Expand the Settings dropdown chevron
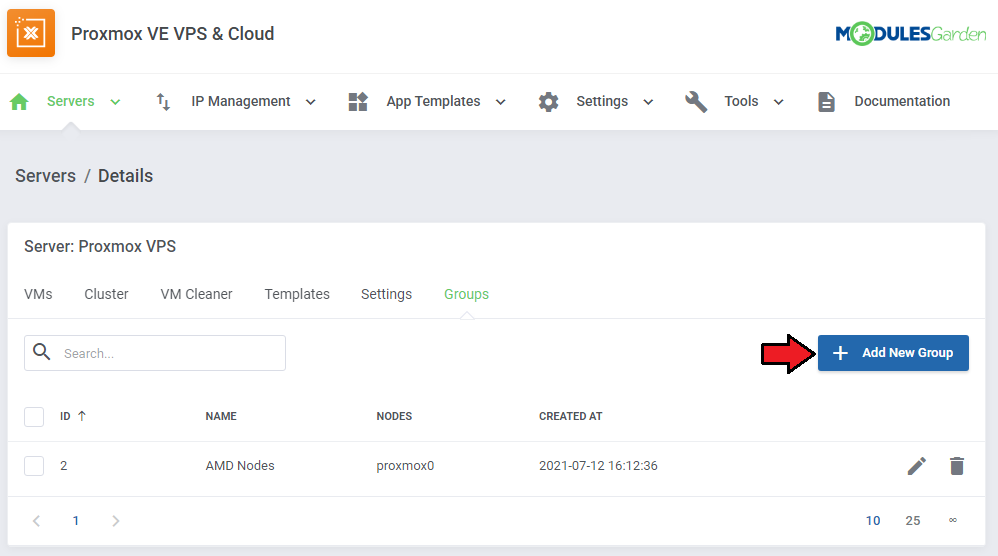 pyautogui.click(x=648, y=102)
